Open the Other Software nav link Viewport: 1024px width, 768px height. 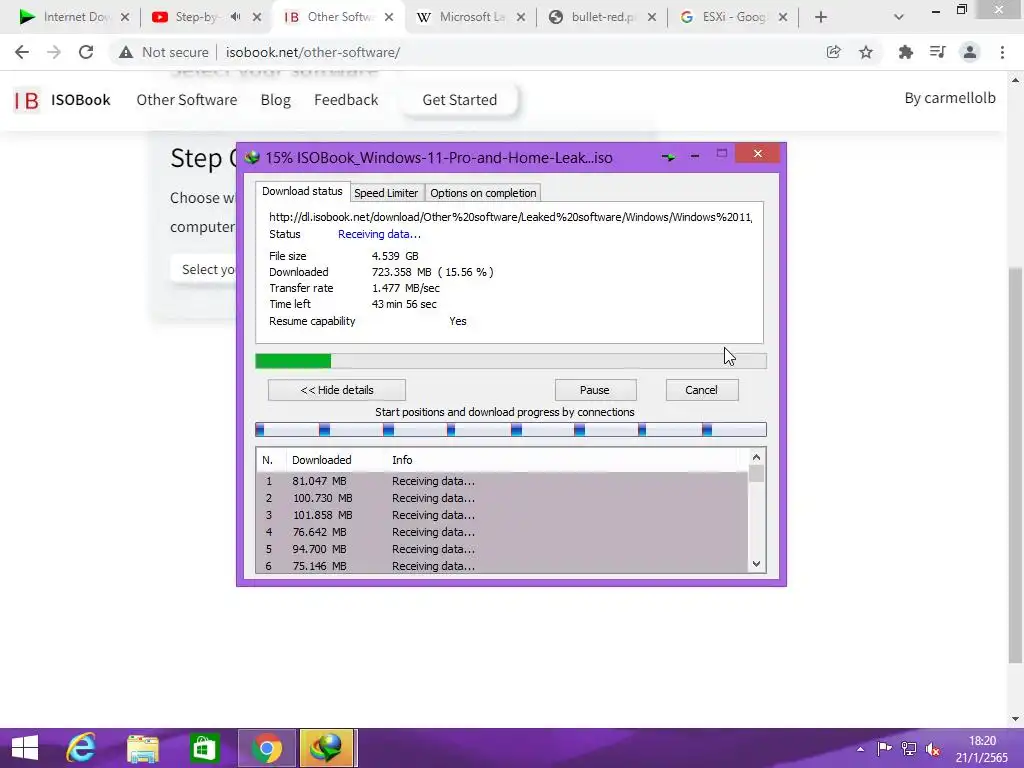pyautogui.click(x=187, y=100)
